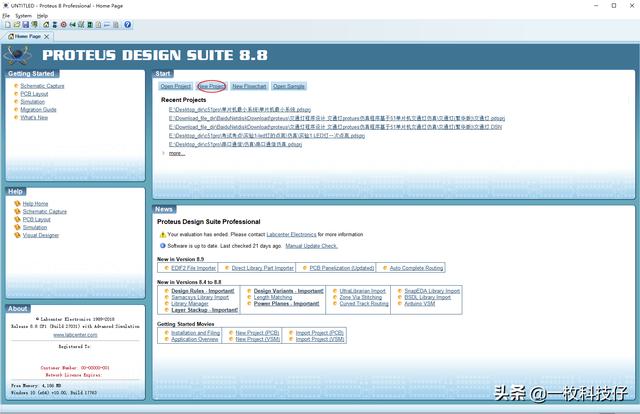640x414 pixels.
Task: Open PCB Layout via the red toolbar icon
Action: click(64, 25)
